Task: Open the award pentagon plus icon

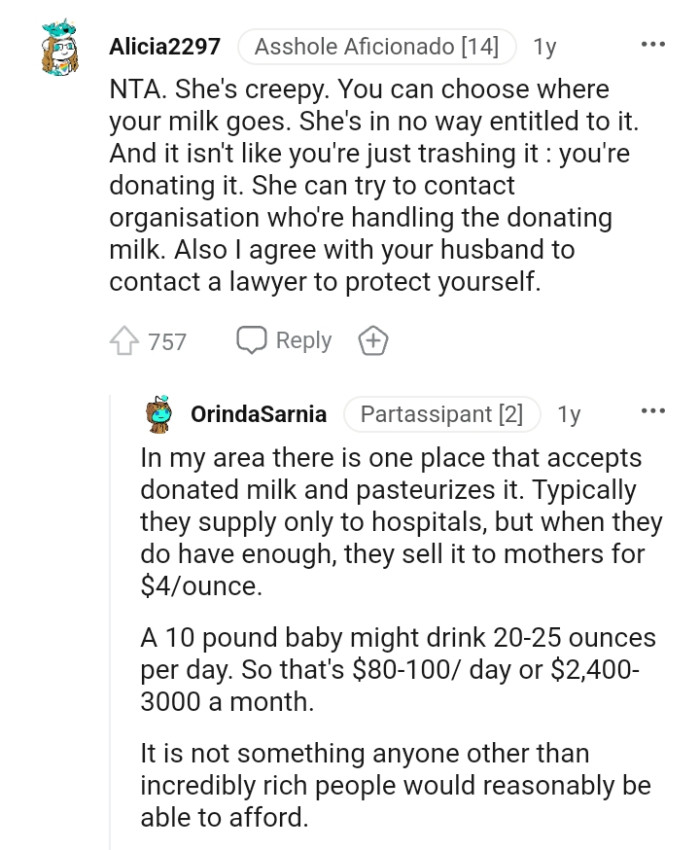Action: point(373,340)
